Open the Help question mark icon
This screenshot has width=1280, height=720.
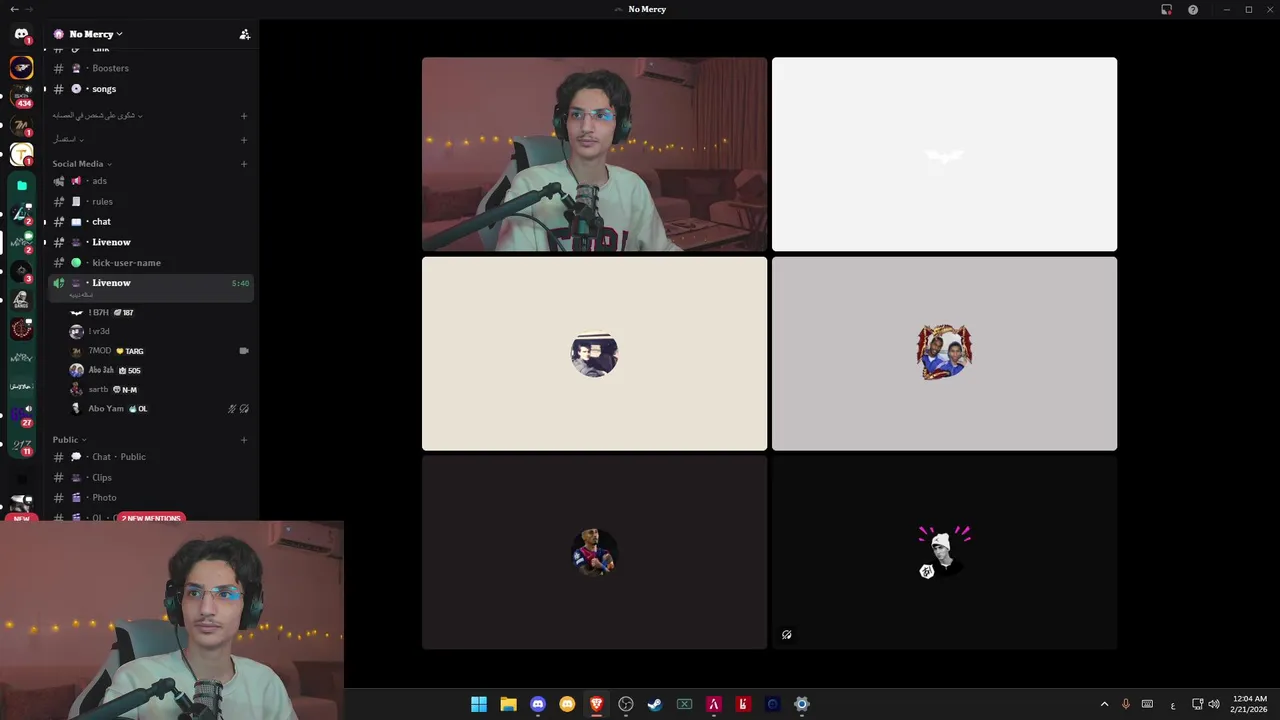point(1193,9)
